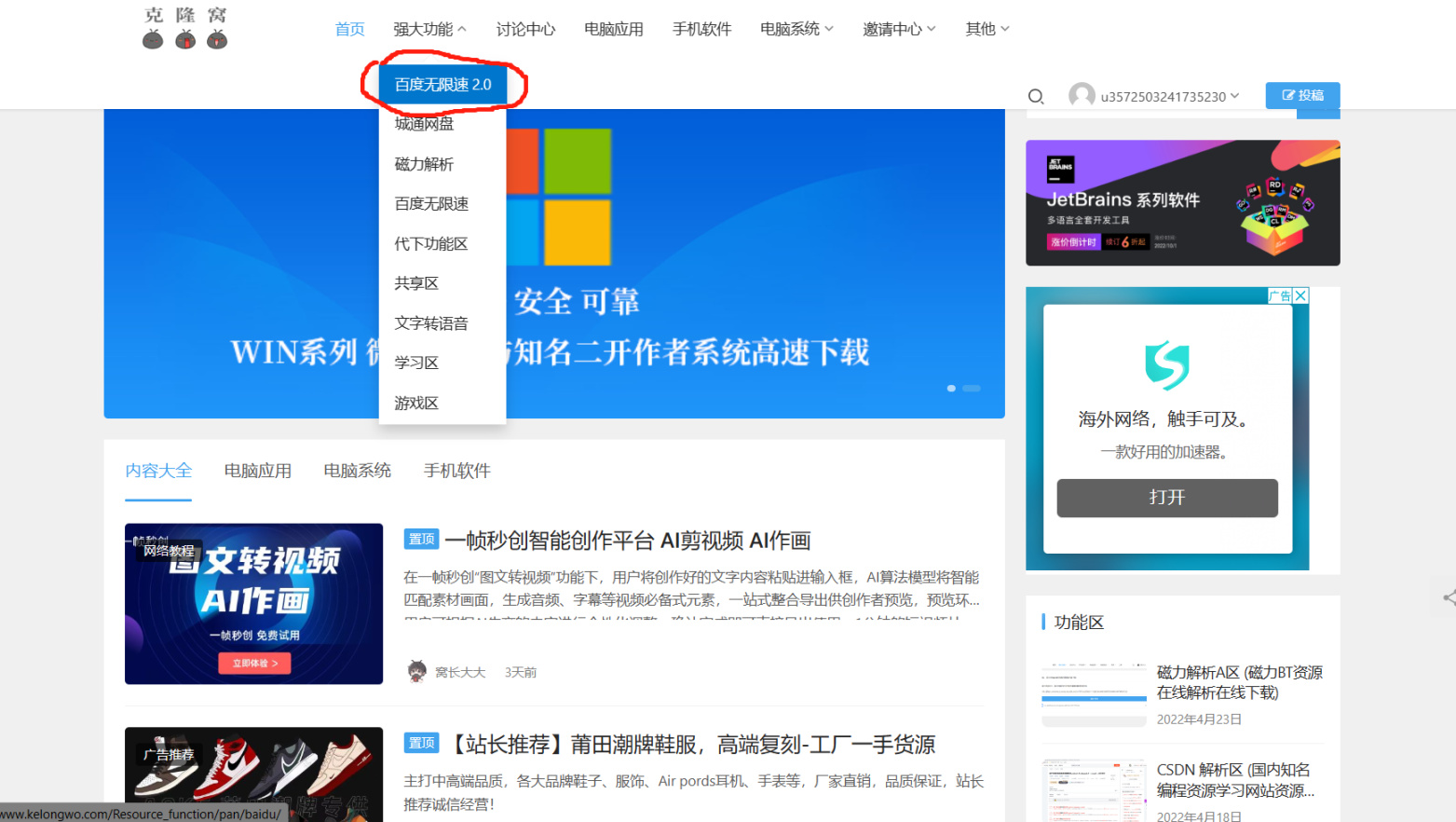Click the 功能区 sidebar heading
Image resolution: width=1456 pixels, height=822 pixels.
(x=1079, y=622)
